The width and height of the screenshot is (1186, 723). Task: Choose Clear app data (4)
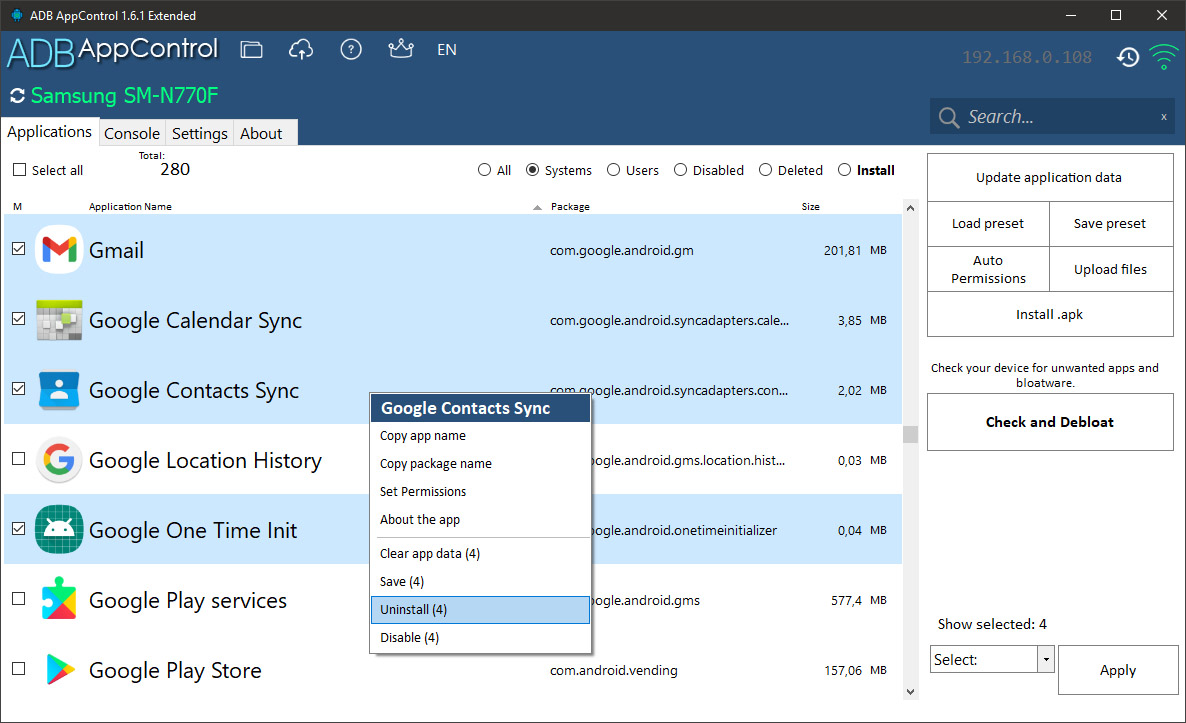(480, 554)
